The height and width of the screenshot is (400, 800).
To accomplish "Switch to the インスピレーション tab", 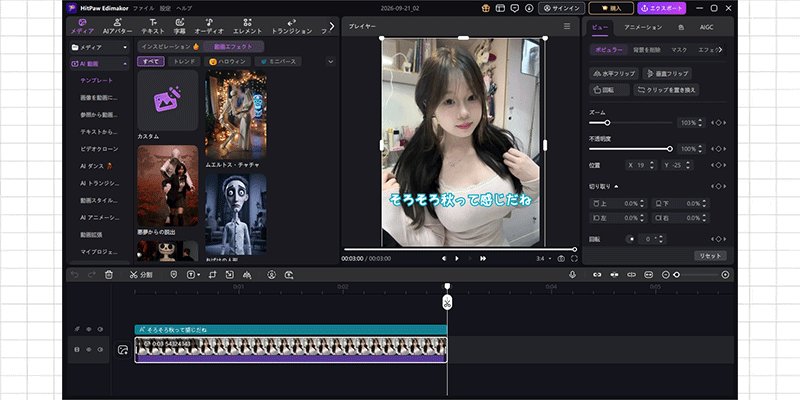I will point(170,47).
